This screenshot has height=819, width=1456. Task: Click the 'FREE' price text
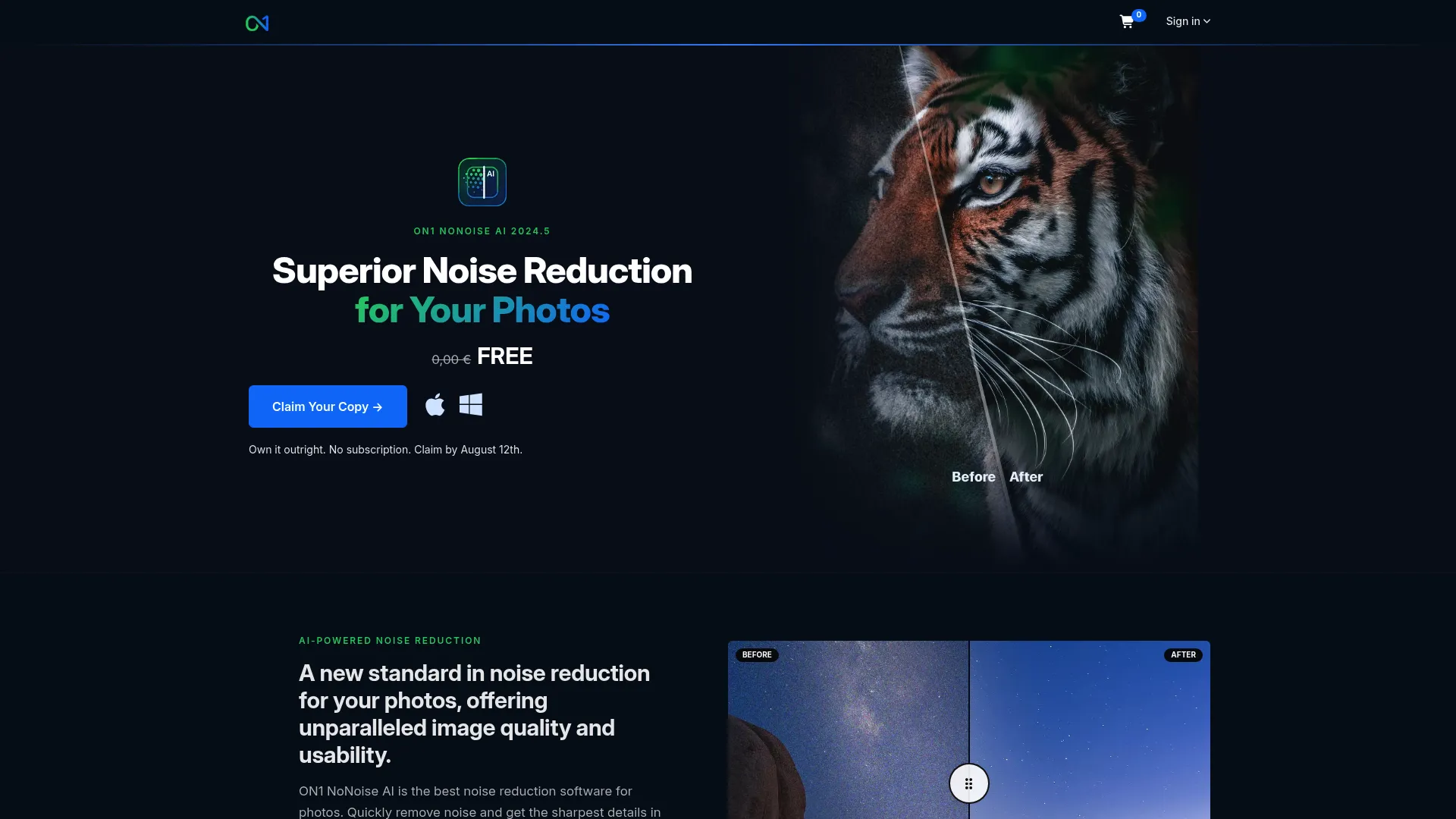pos(505,356)
